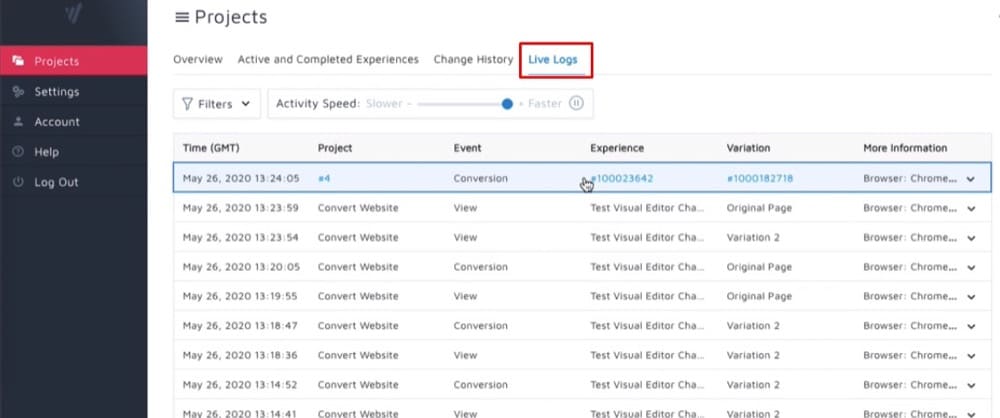1000x418 pixels.
Task: Click the Help question mark icon
Action: tap(18, 152)
